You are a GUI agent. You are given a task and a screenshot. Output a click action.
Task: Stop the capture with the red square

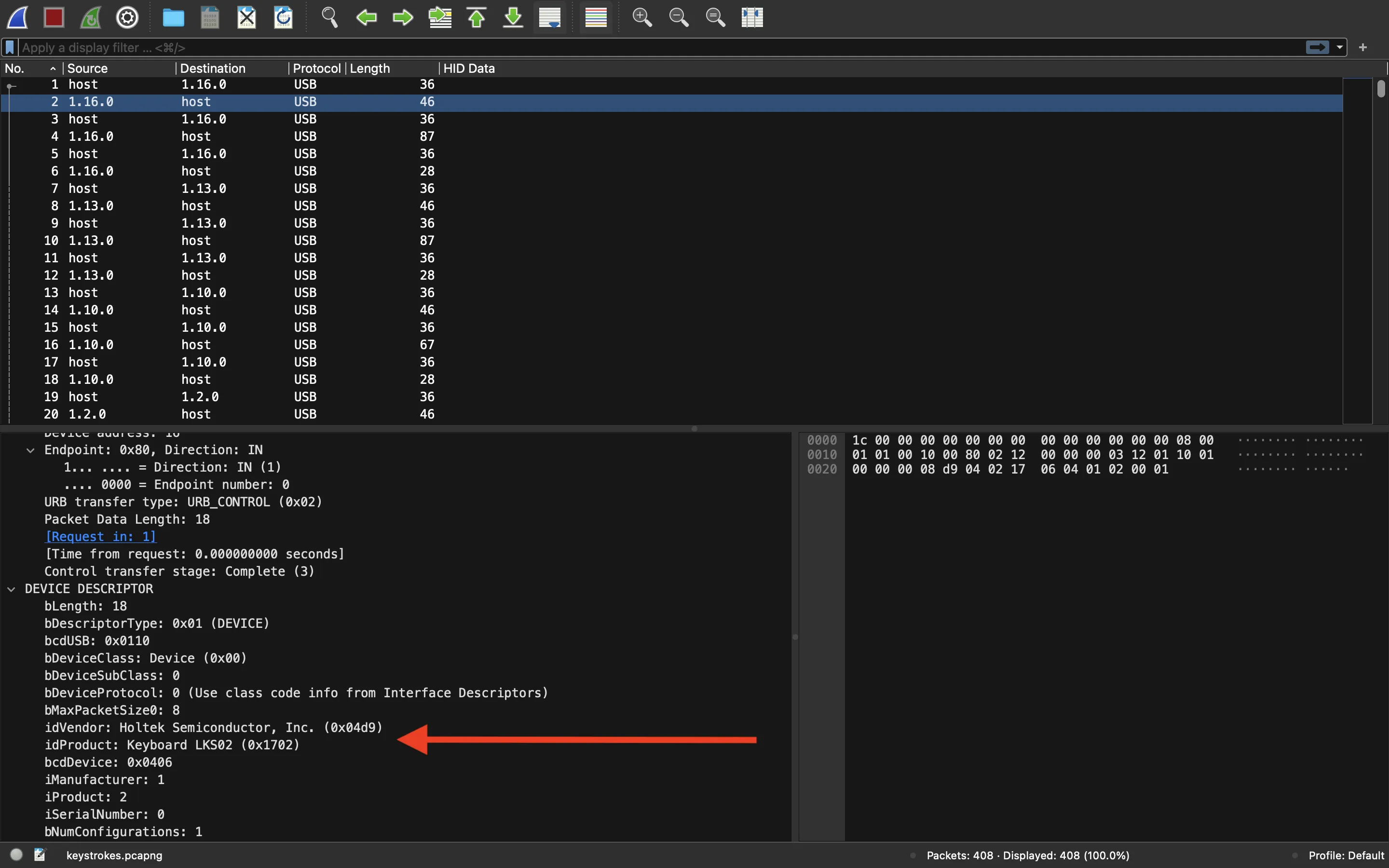(54, 17)
